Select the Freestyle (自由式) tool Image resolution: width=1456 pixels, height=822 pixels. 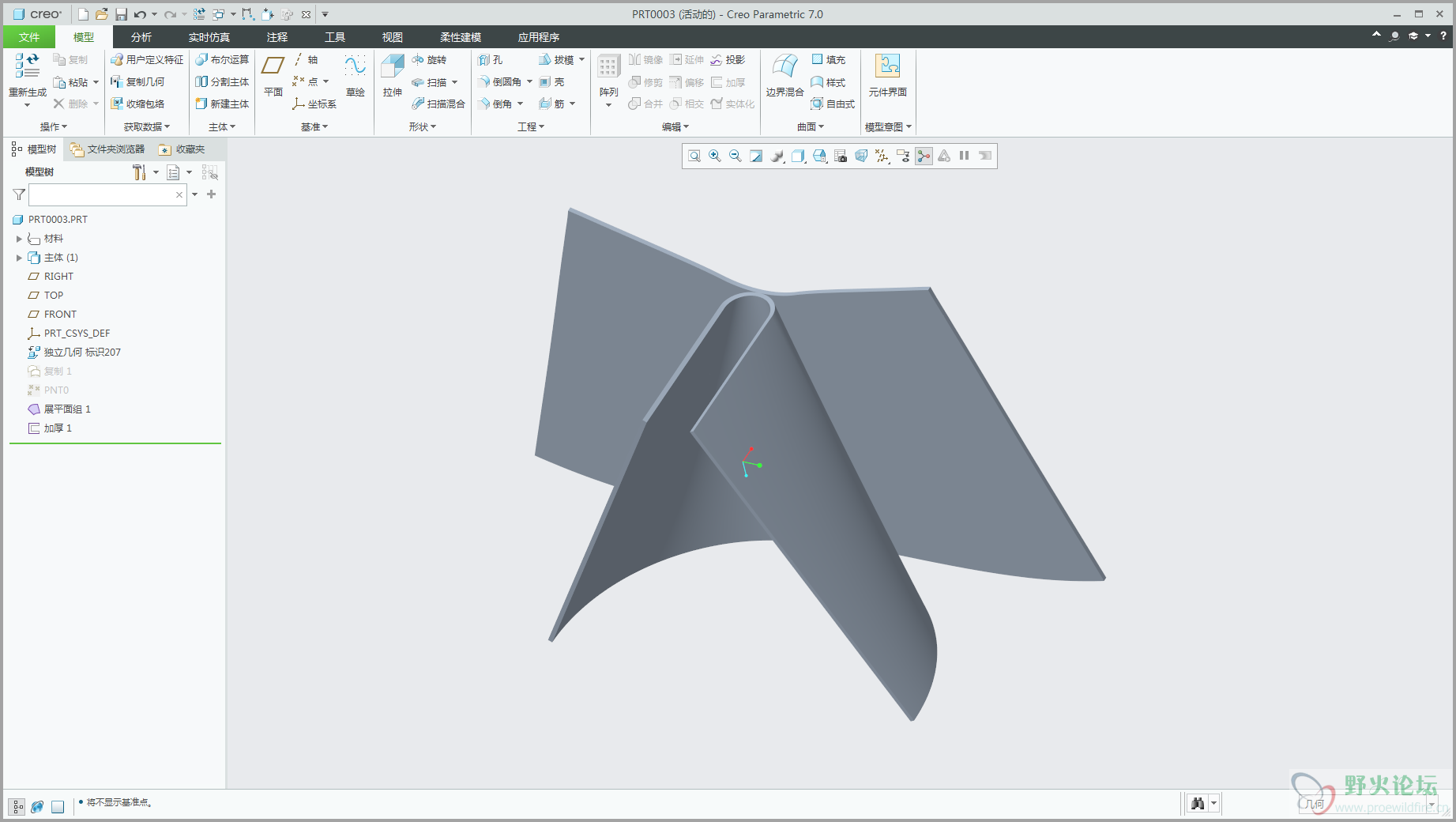(833, 104)
